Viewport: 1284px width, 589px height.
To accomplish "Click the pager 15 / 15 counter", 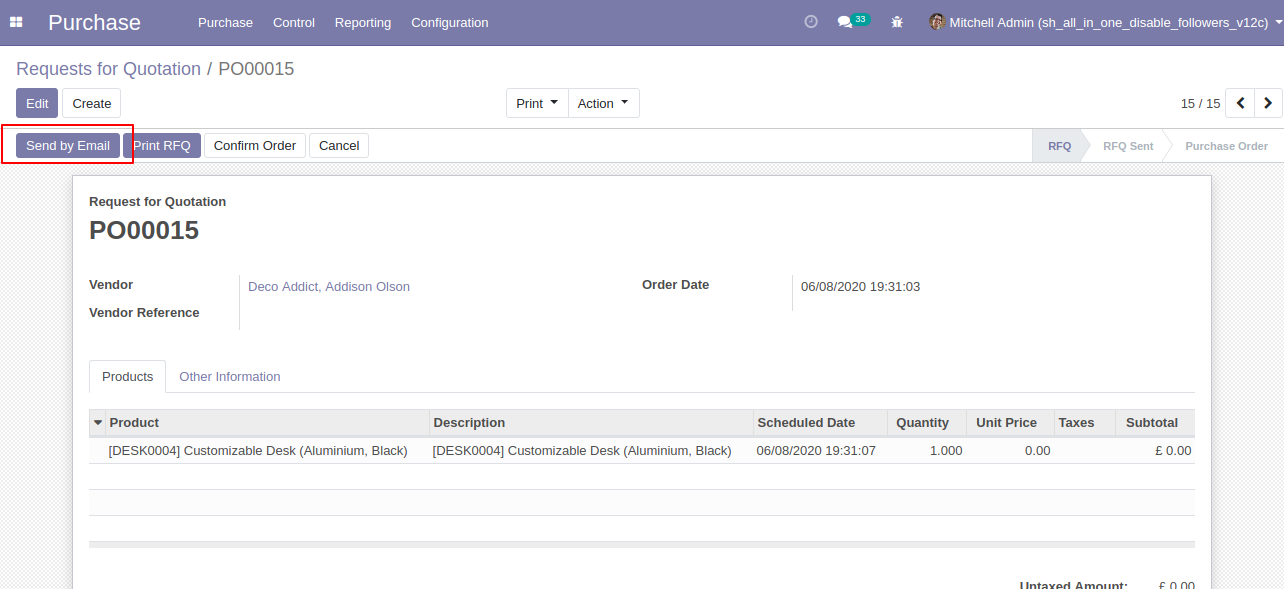I will (1200, 104).
